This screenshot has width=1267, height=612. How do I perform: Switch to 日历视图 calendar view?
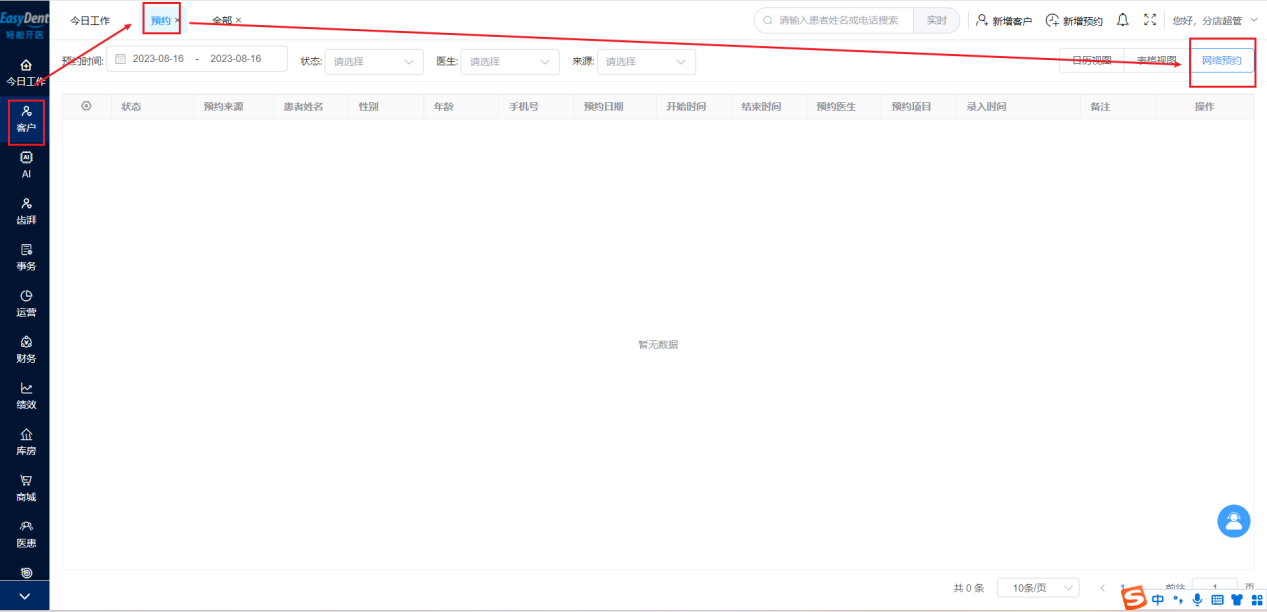pyautogui.click(x=1091, y=60)
